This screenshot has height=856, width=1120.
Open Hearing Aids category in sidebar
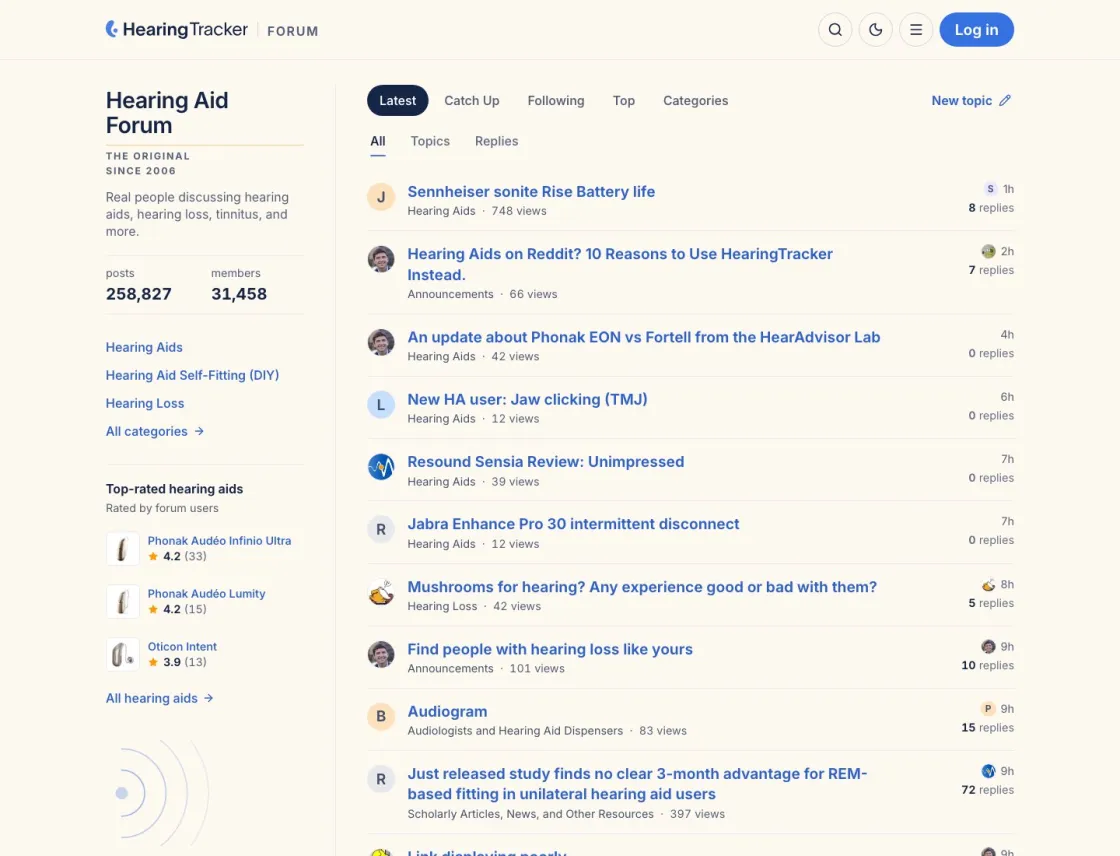pyautogui.click(x=144, y=347)
